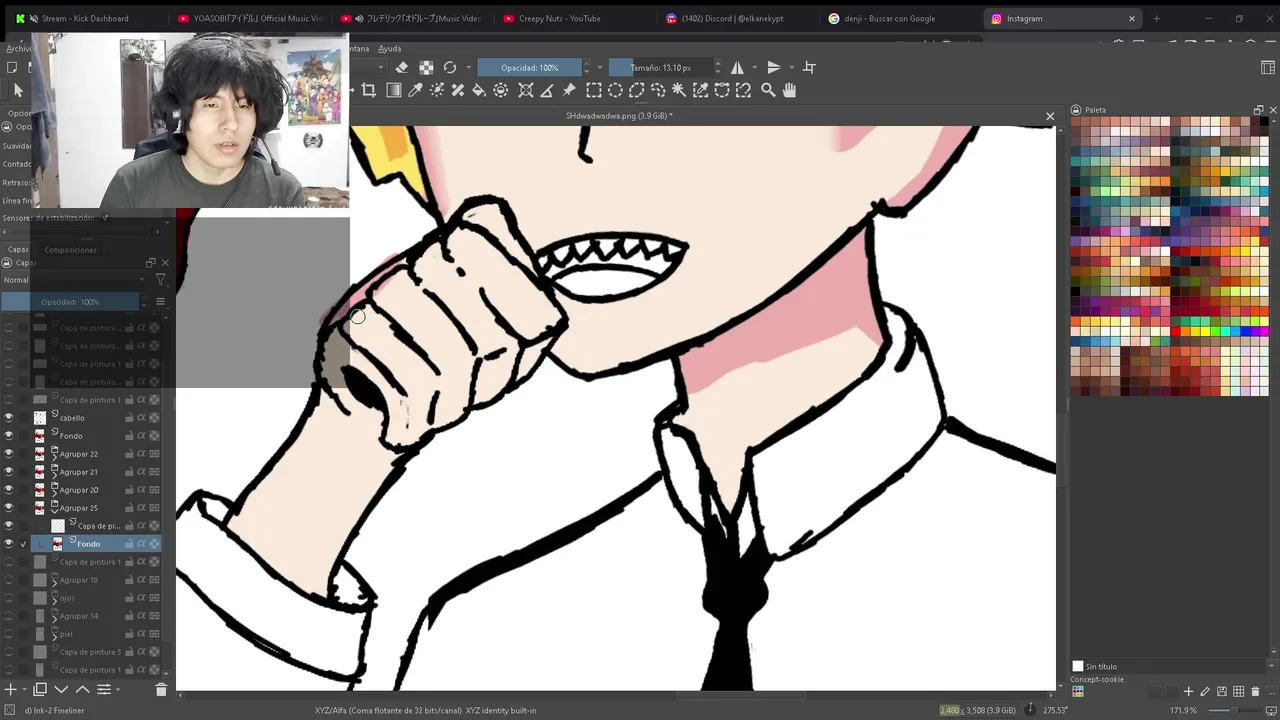Select the Gradient tool
This screenshot has width=1280, height=720.
(x=393, y=90)
